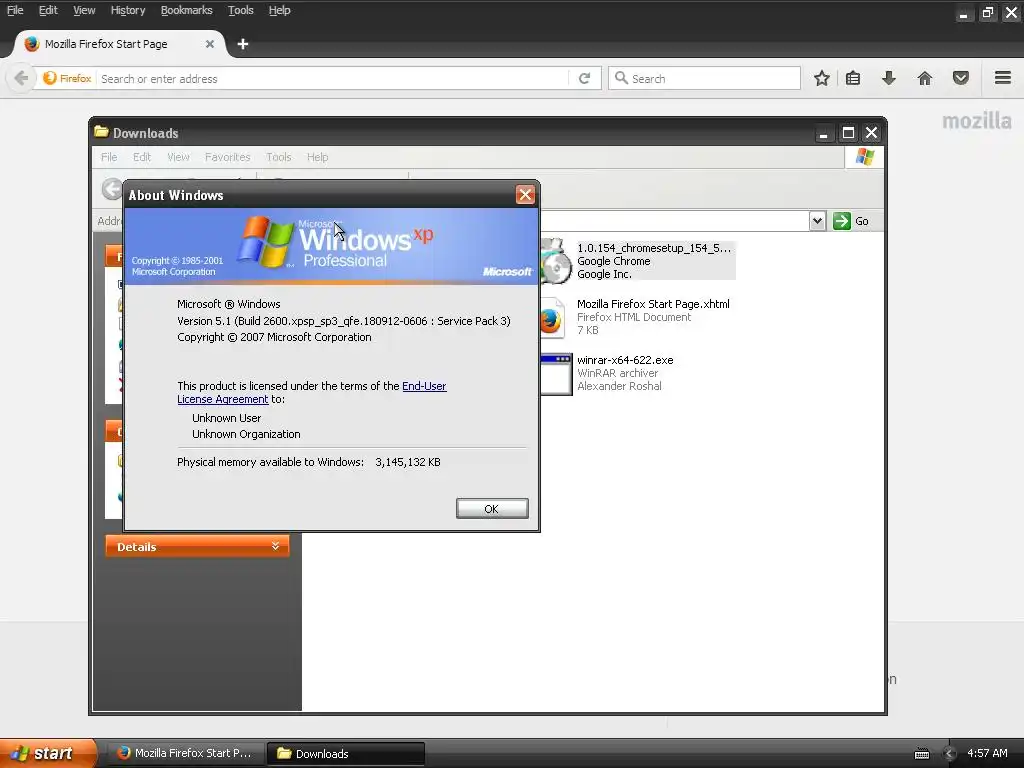Click the Firefox Search box
This screenshot has width=1024, height=768.
tap(704, 78)
